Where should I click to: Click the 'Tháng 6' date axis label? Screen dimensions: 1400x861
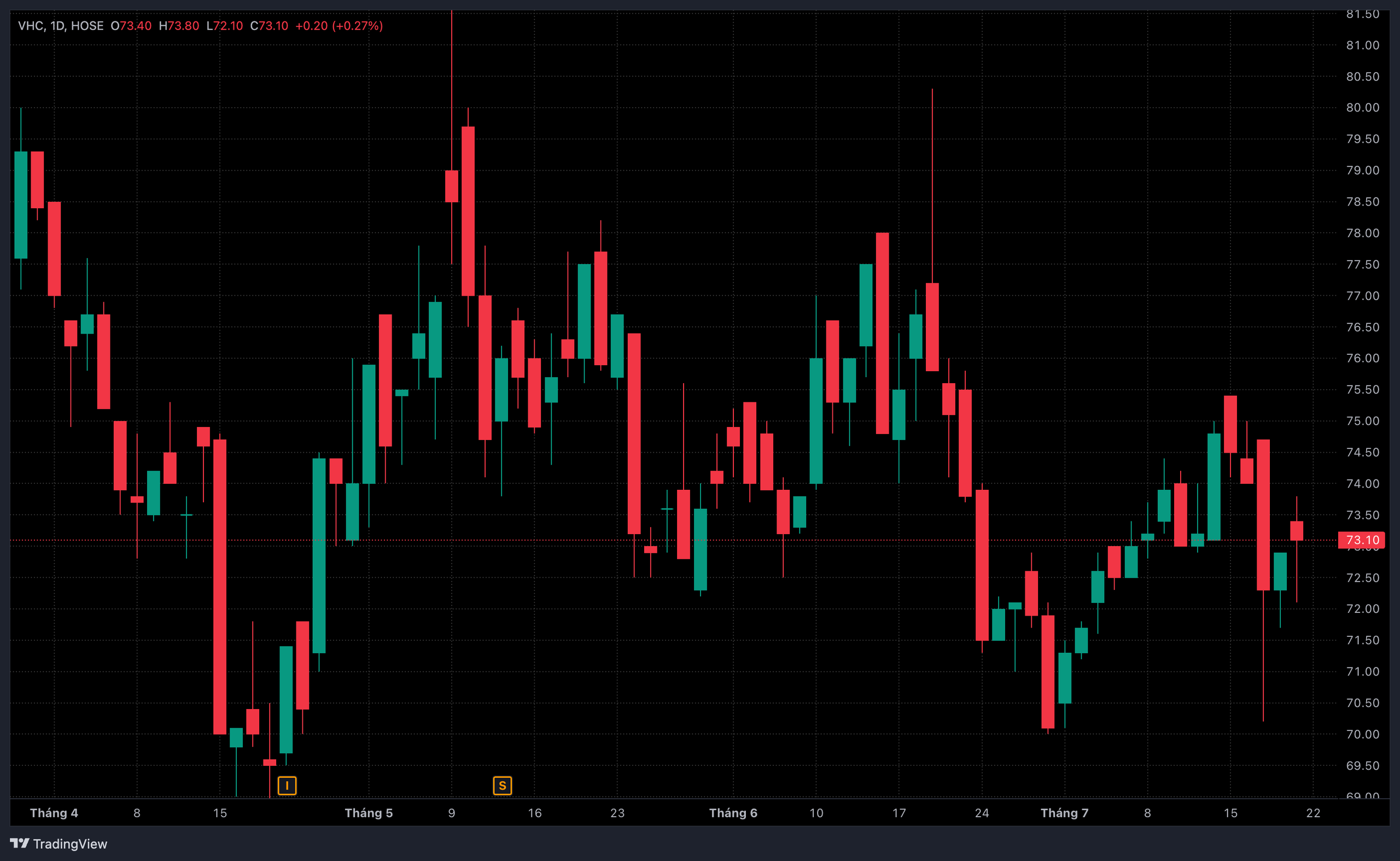pos(733,813)
